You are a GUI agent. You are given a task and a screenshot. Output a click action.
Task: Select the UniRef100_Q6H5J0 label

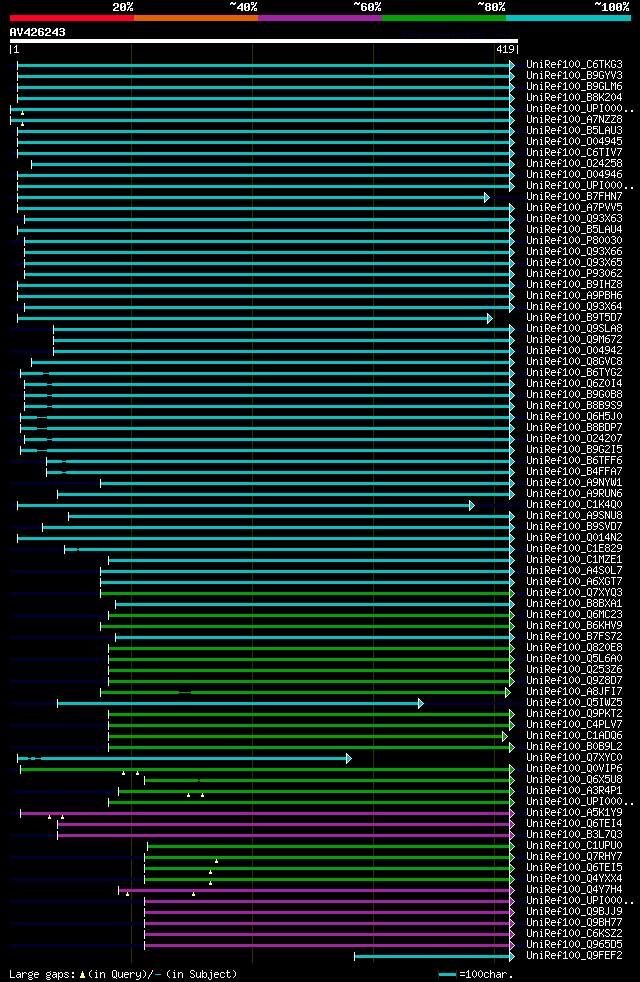pos(574,417)
